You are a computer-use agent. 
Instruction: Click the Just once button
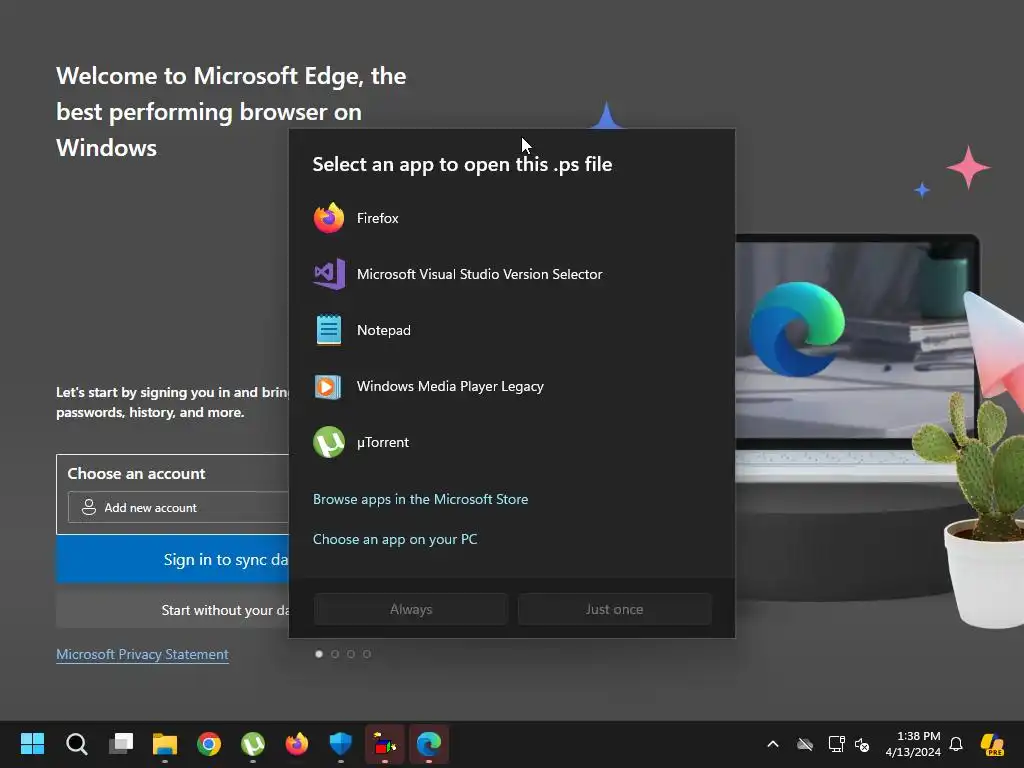[615, 609]
